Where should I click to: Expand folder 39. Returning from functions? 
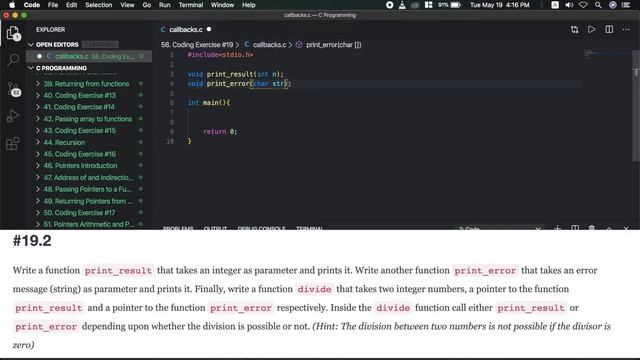click(38, 84)
